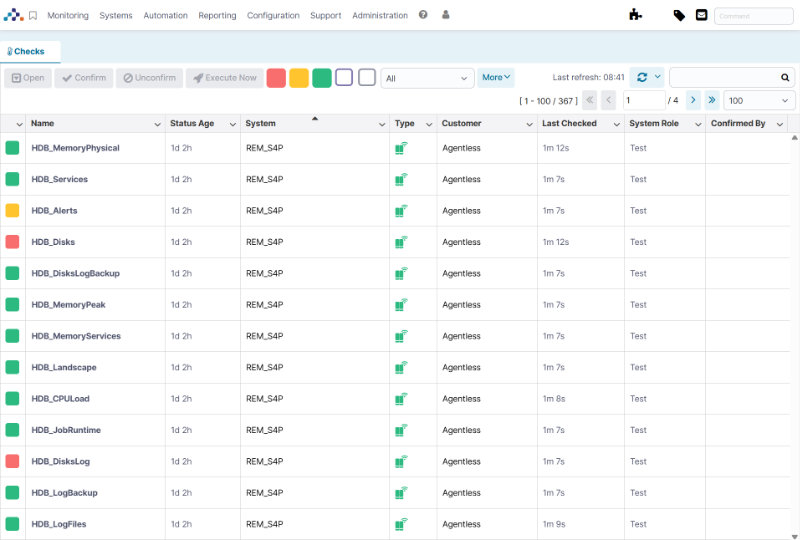Click the search magnifier icon

tap(785, 78)
